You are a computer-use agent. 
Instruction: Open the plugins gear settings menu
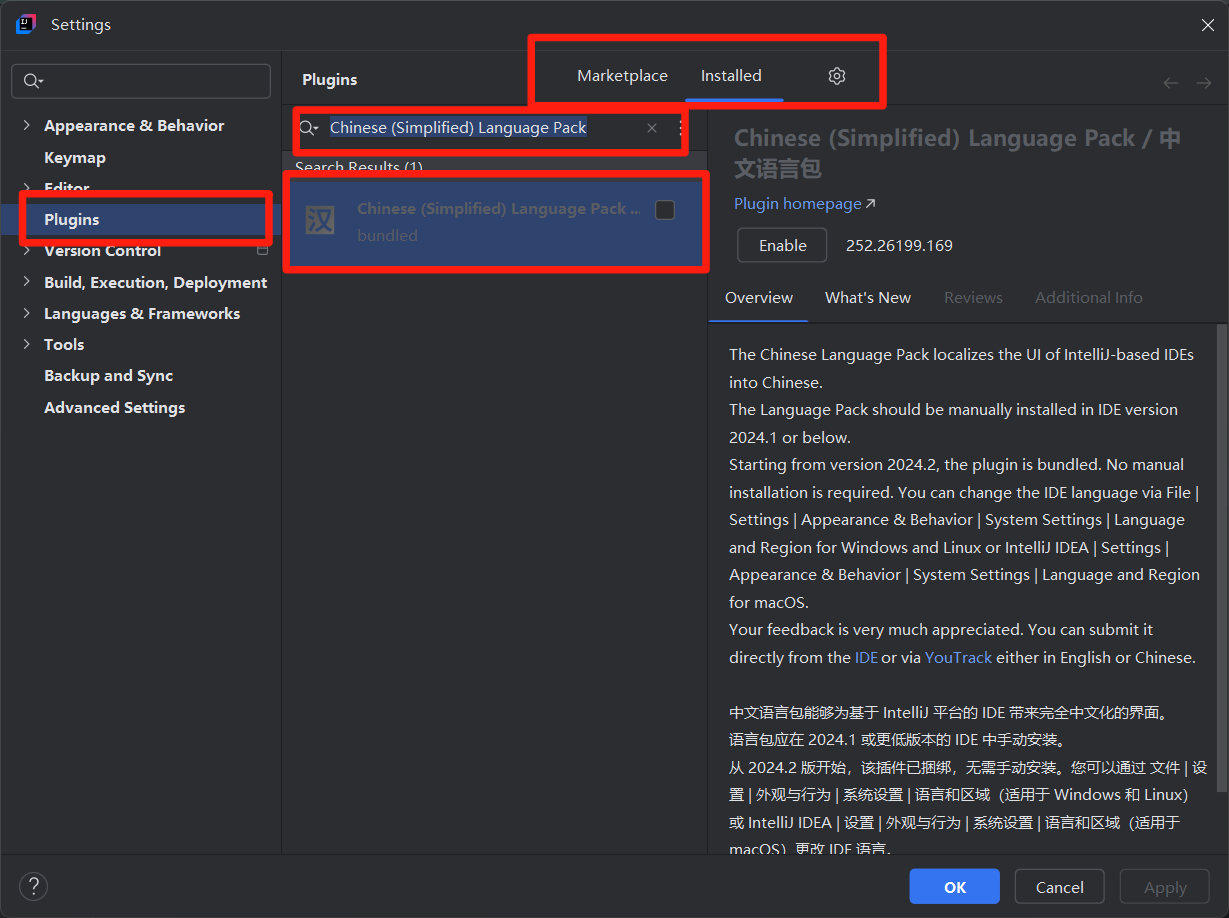click(x=837, y=76)
